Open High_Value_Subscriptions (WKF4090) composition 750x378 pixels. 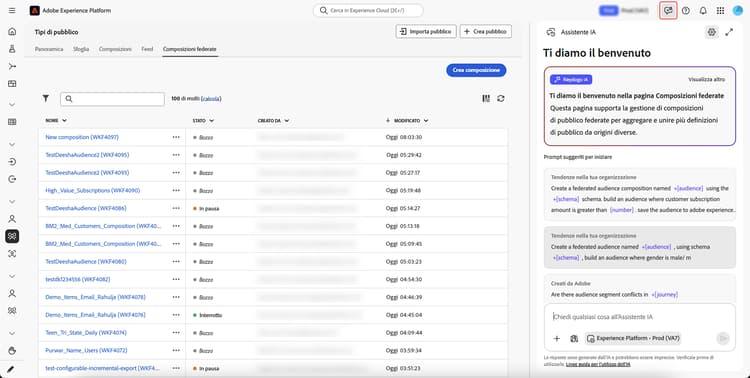click(x=92, y=190)
